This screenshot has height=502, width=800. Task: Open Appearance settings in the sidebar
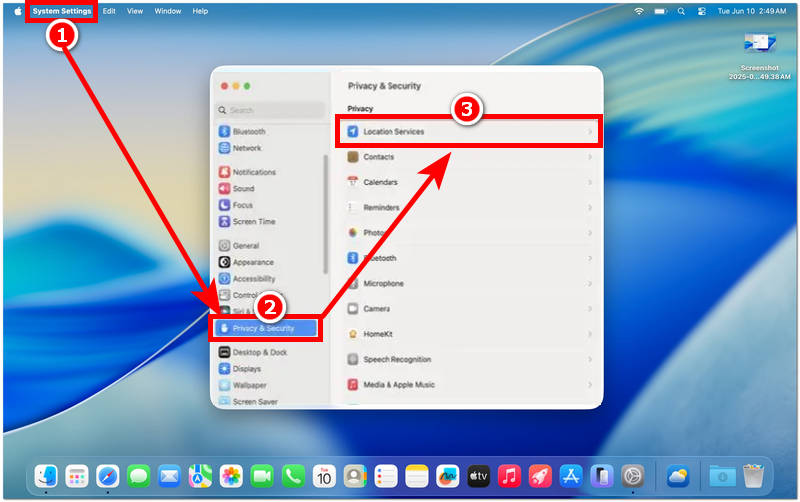247,262
